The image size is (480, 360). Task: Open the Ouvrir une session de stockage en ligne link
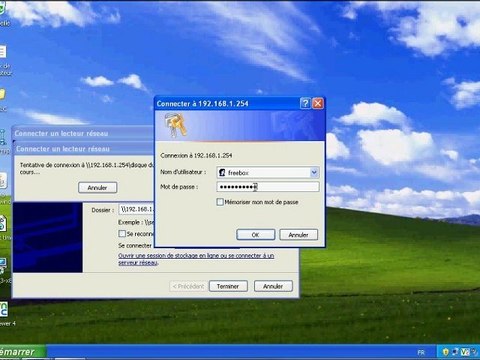[196, 259]
